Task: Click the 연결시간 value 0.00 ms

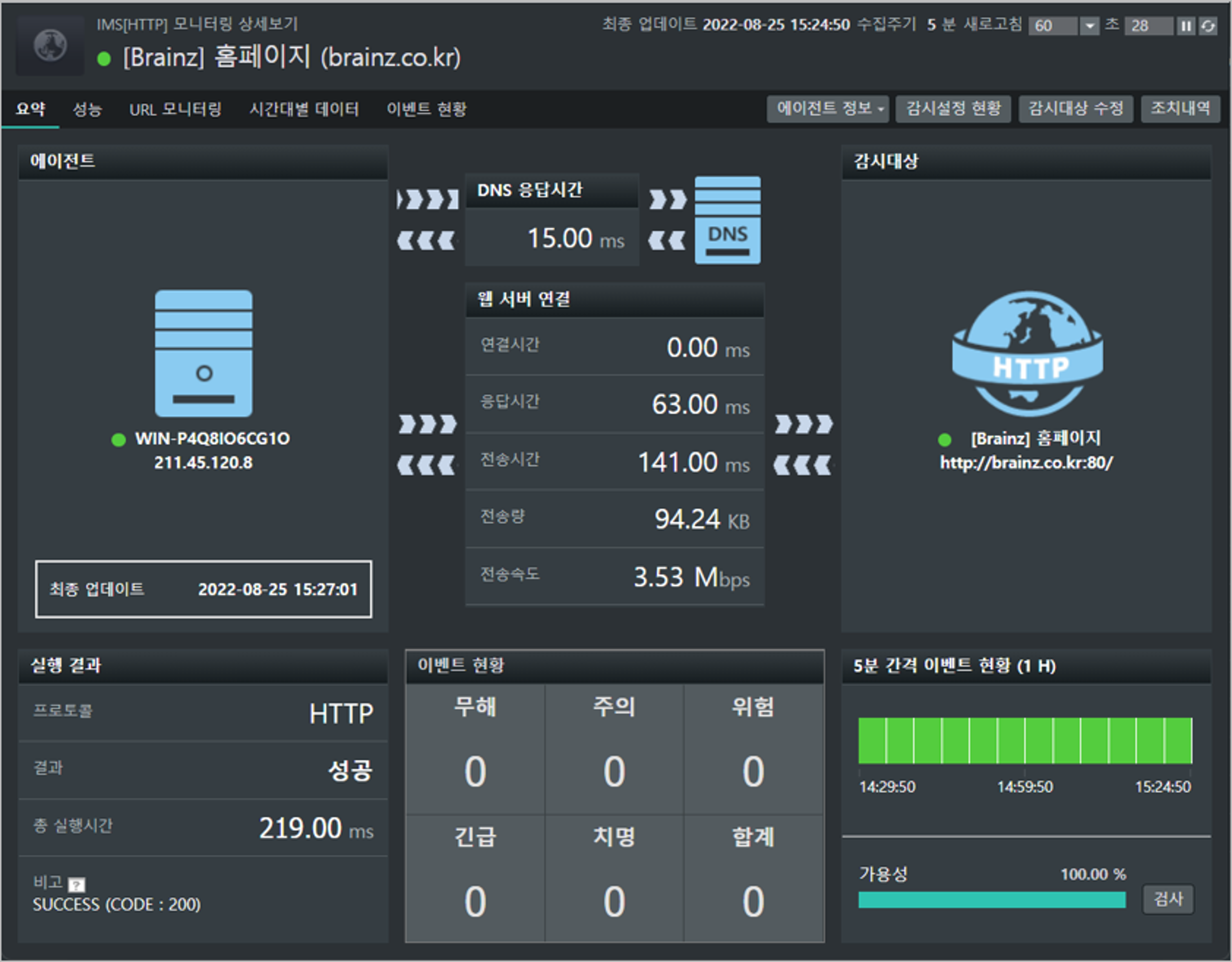Action: pyautogui.click(x=708, y=347)
